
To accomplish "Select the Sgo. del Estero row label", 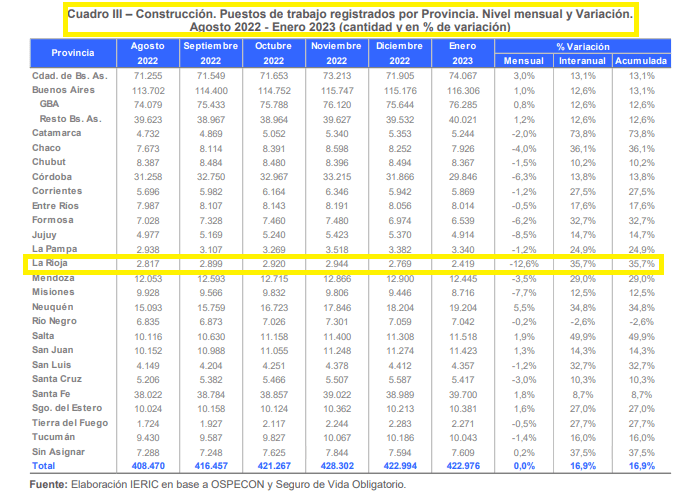I will pos(67,408).
